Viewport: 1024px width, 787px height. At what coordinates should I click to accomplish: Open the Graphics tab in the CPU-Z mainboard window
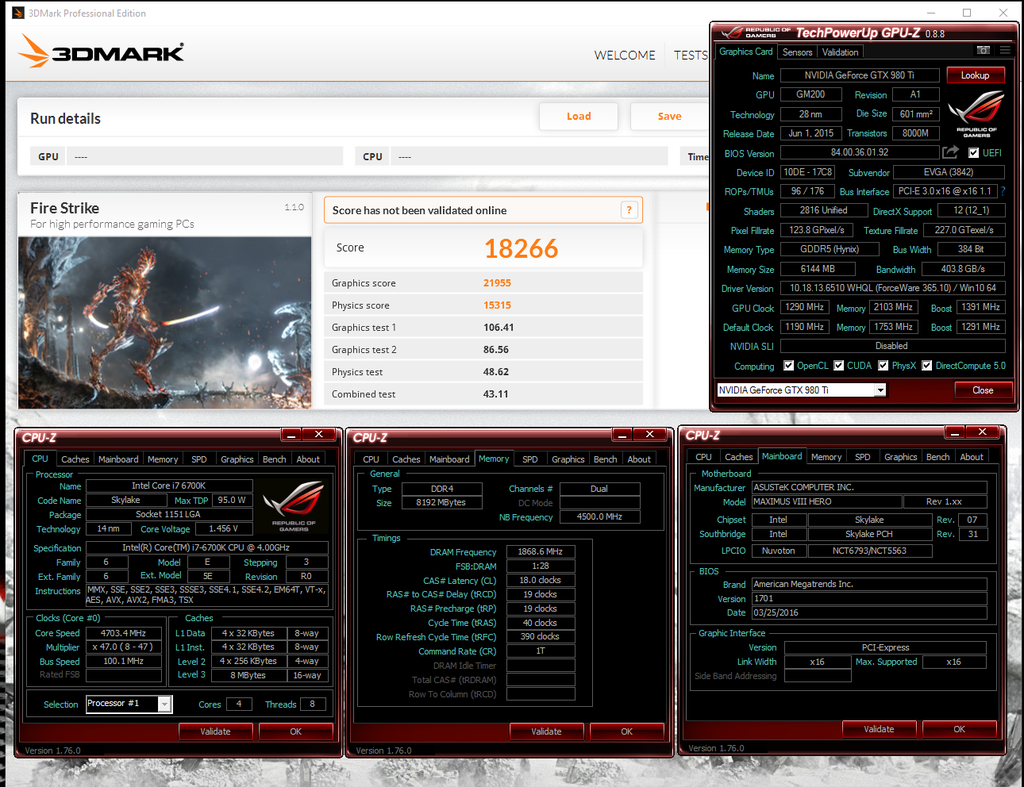click(x=901, y=457)
